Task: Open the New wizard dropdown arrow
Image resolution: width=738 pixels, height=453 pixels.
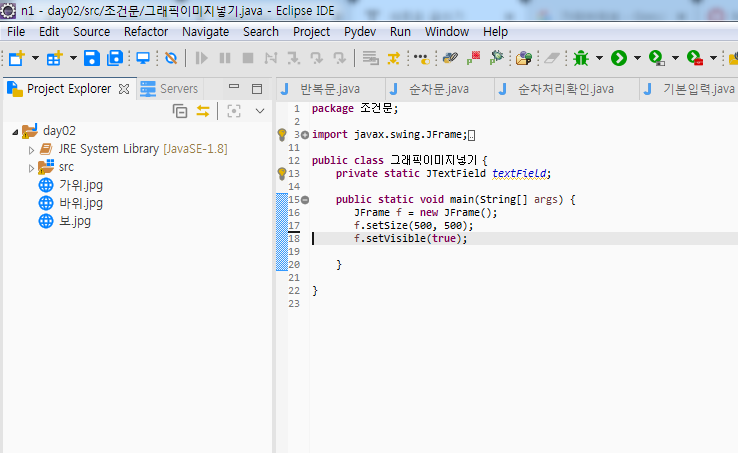Action: [x=35, y=58]
